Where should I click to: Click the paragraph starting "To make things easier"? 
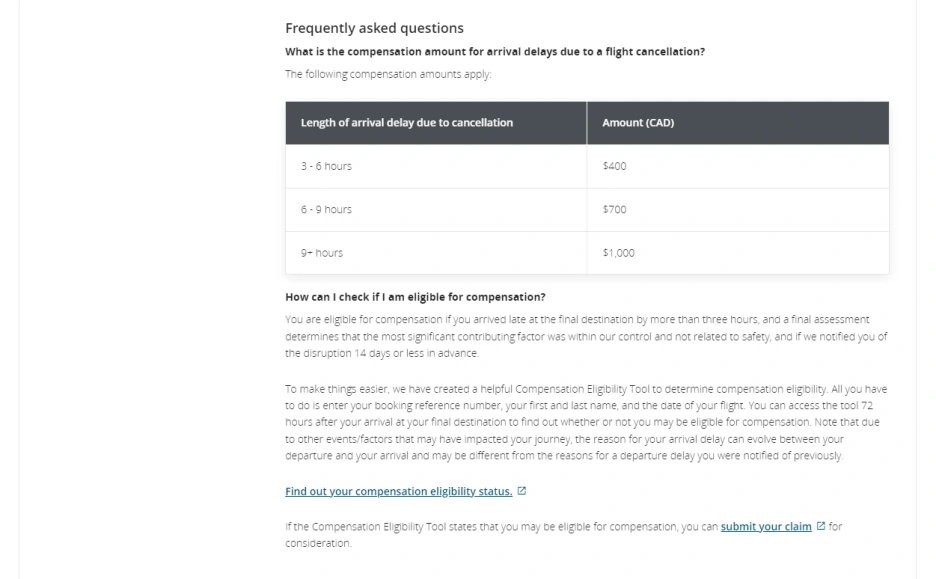pos(585,422)
